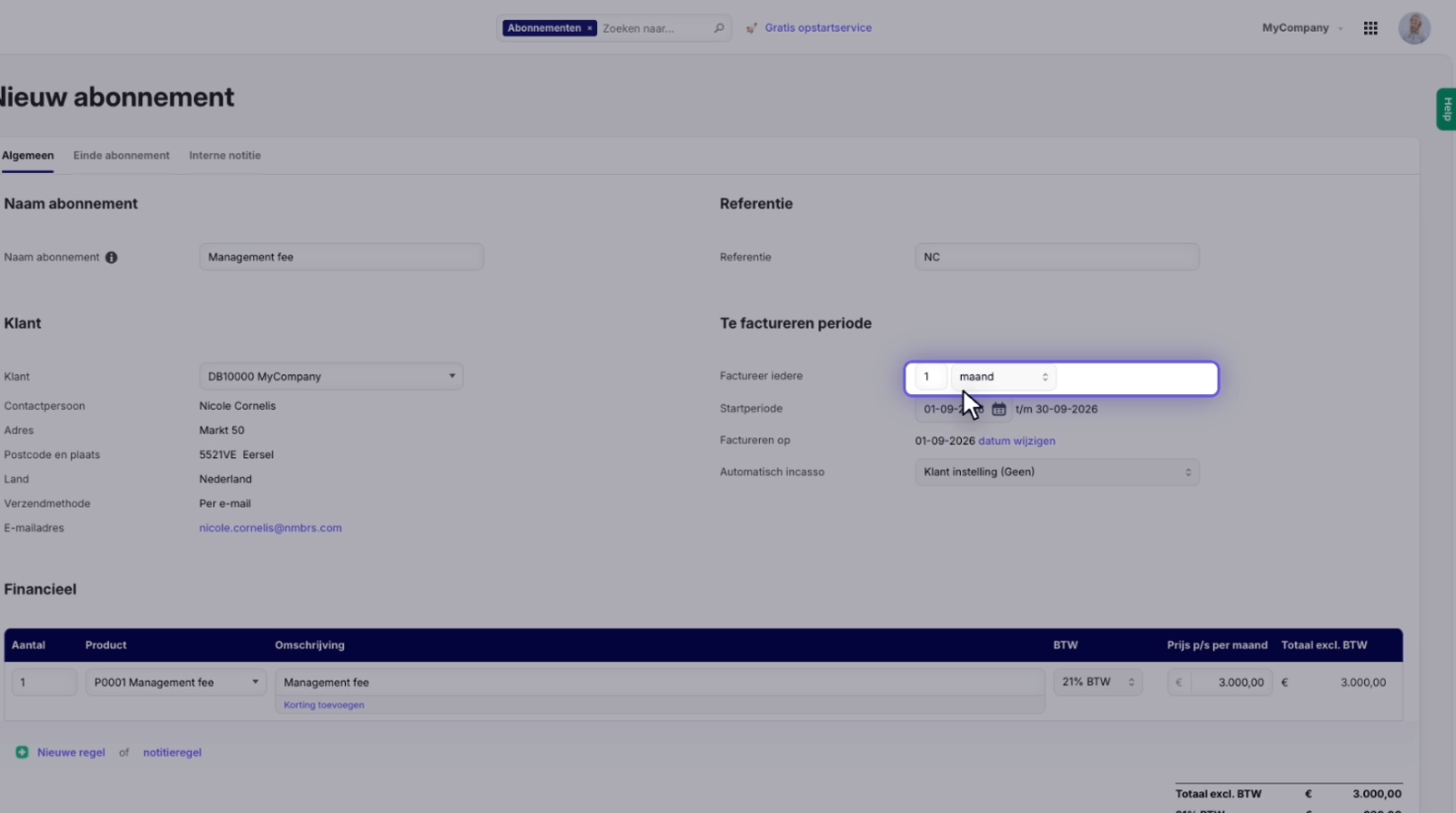Click the Gratis opstartservice link
Viewport: 1456px width, 813px height.
click(x=818, y=28)
